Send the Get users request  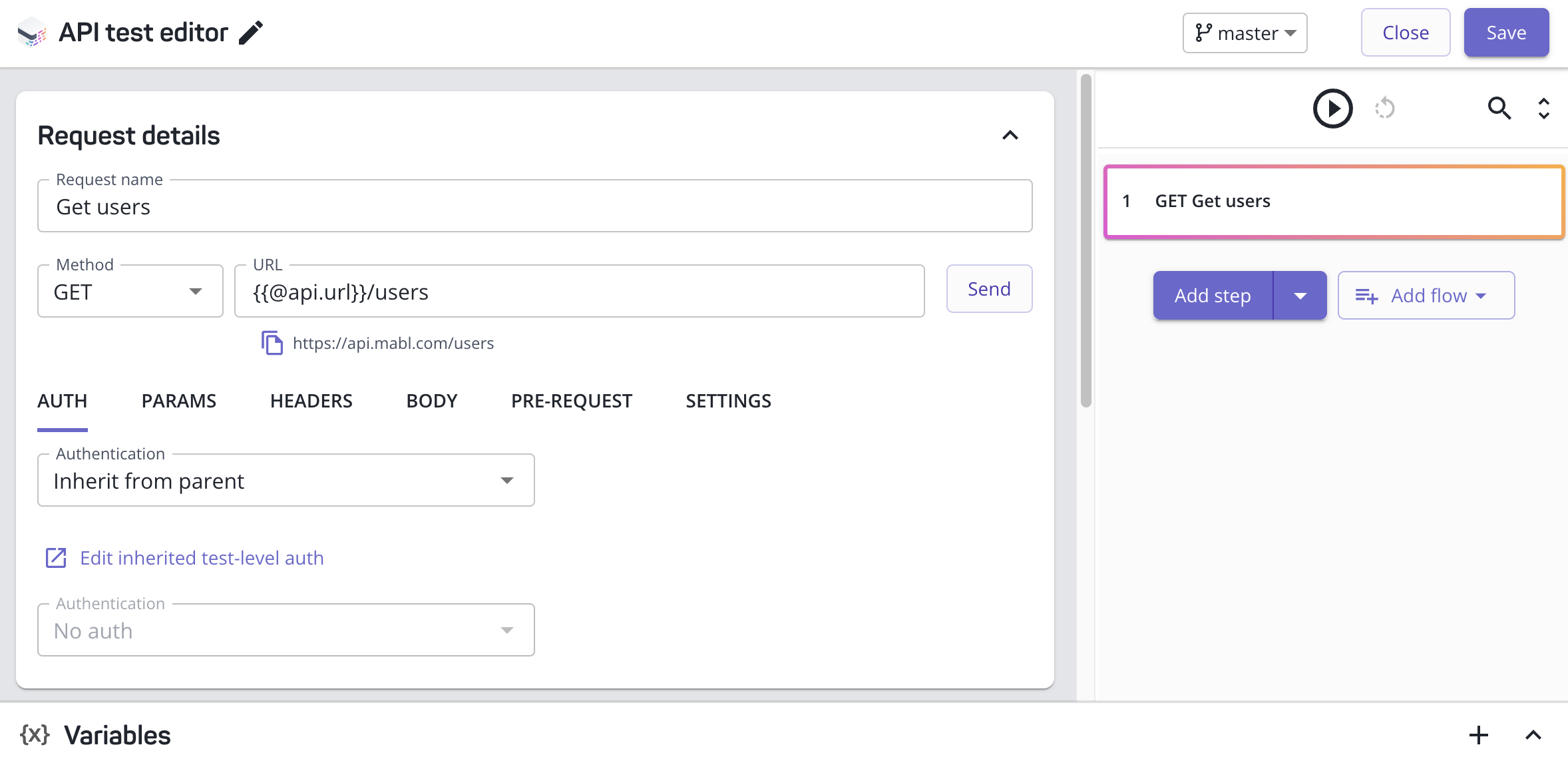coord(989,288)
